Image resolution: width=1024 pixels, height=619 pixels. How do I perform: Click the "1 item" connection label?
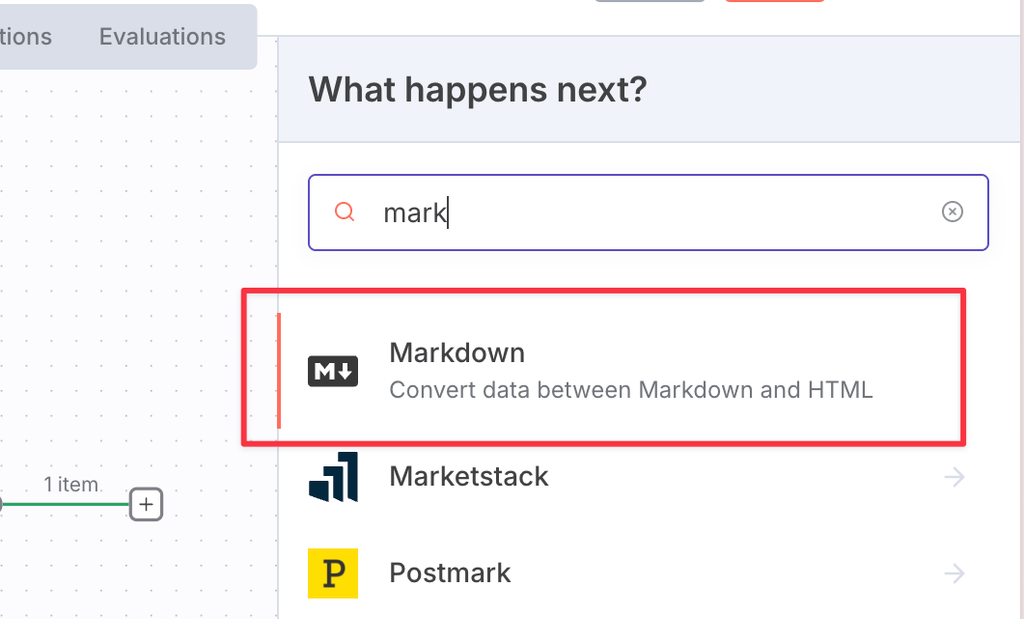71,484
